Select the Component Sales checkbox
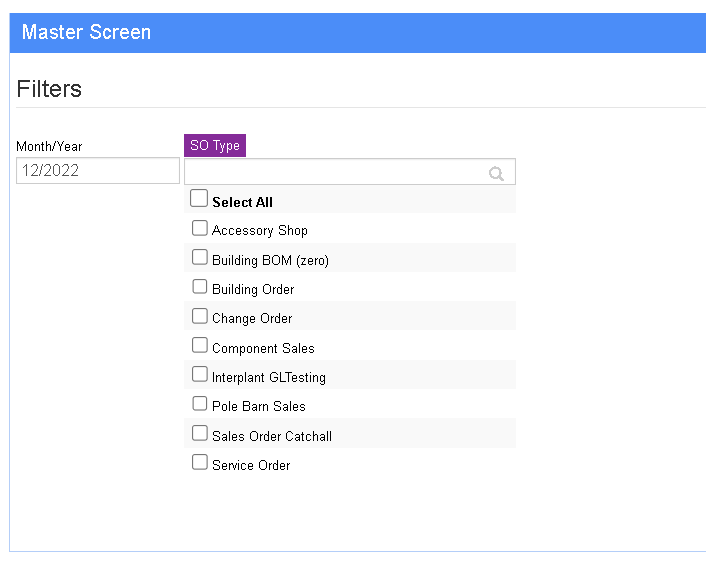This screenshot has height=572, width=706. [199, 345]
